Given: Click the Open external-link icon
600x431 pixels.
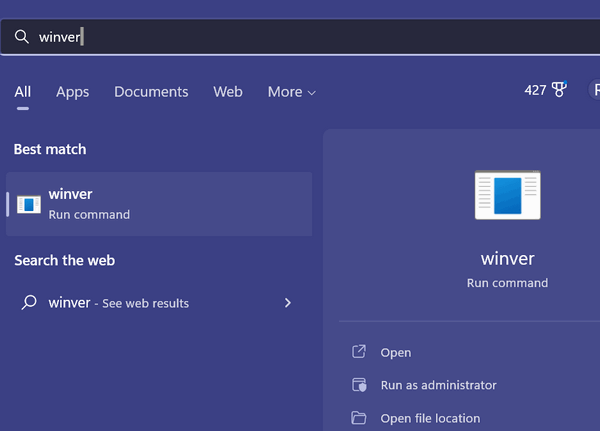Looking at the screenshot, I should (x=359, y=351).
